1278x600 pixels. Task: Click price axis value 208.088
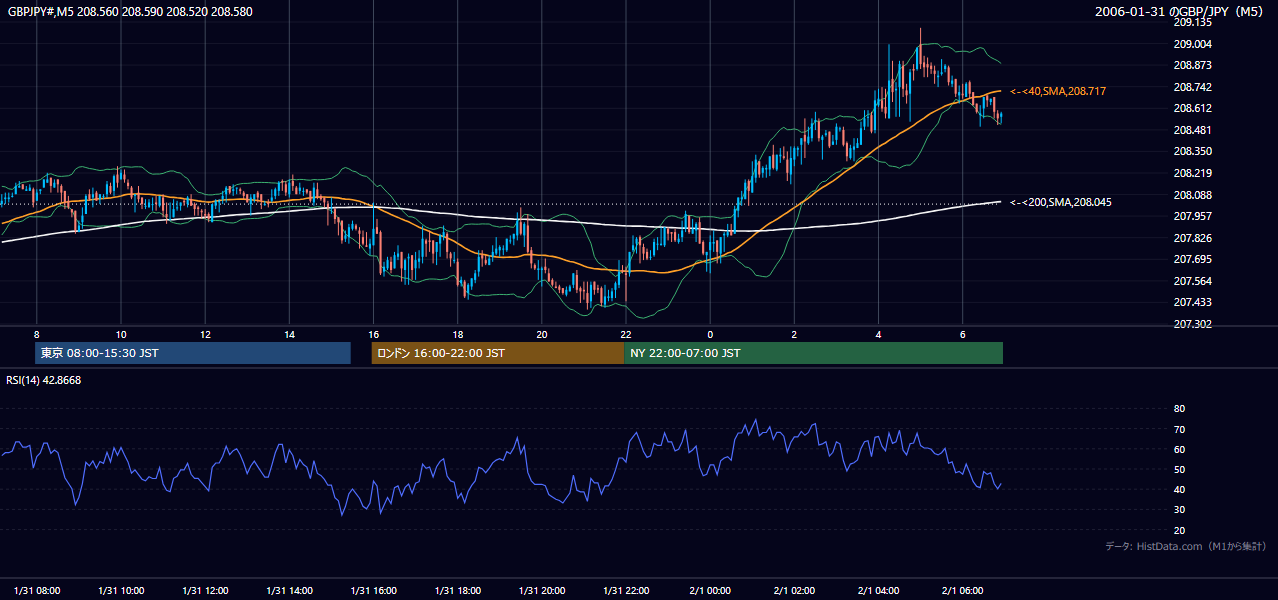coord(1192,195)
